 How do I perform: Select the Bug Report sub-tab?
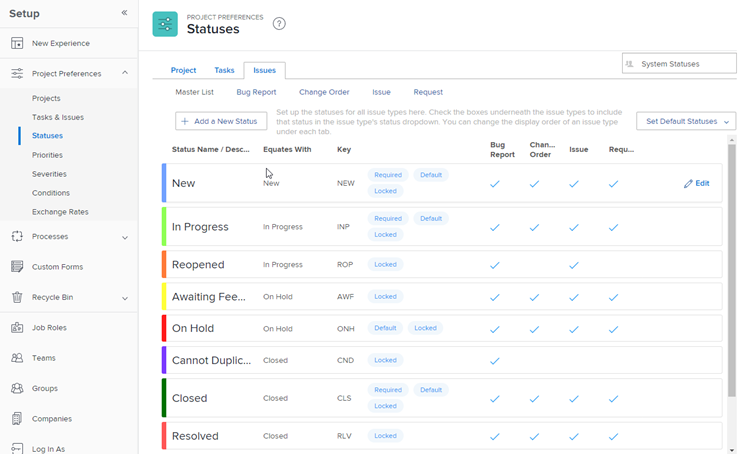[x=256, y=92]
